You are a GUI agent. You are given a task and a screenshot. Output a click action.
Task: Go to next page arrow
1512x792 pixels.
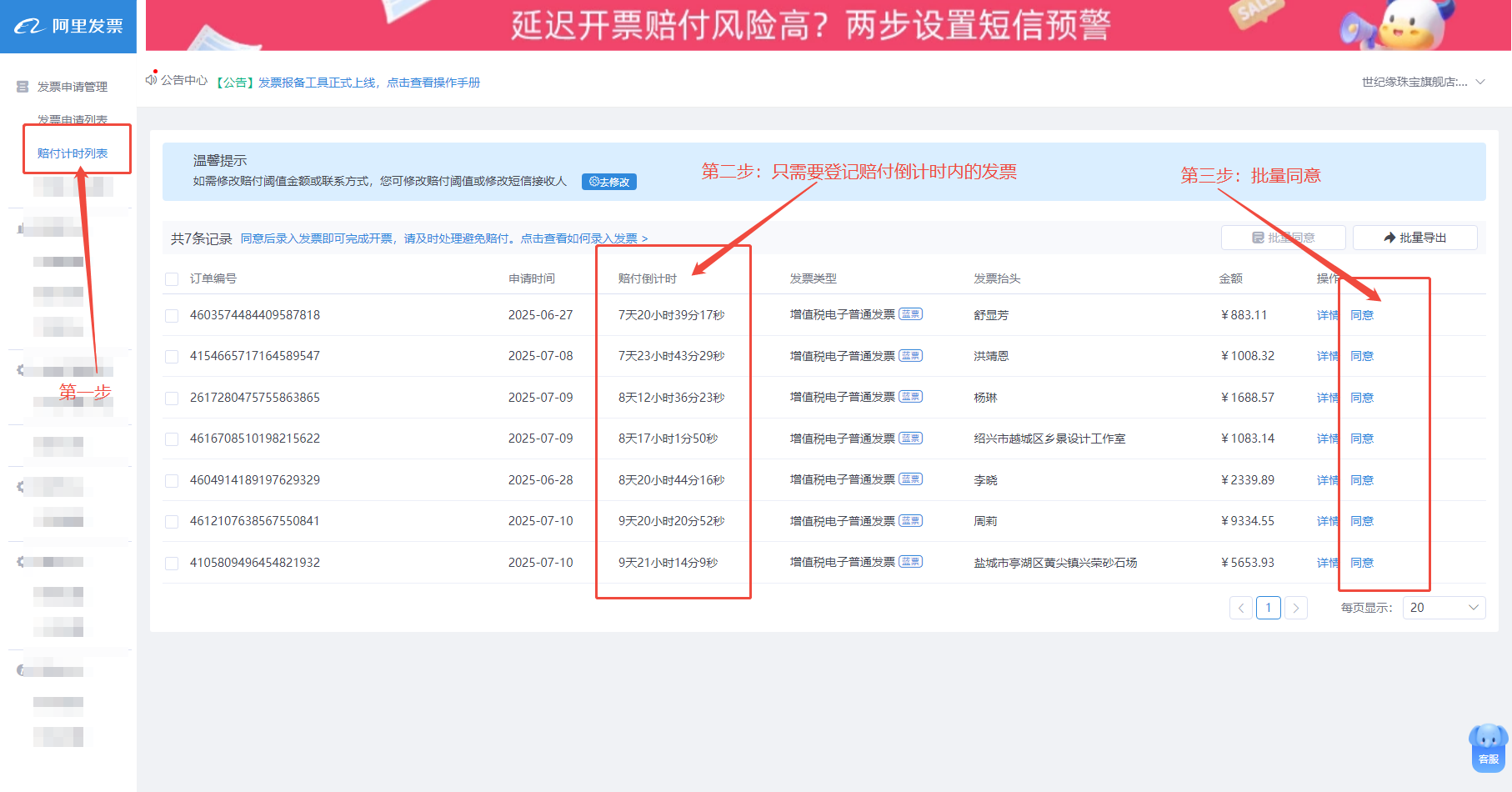click(1295, 608)
